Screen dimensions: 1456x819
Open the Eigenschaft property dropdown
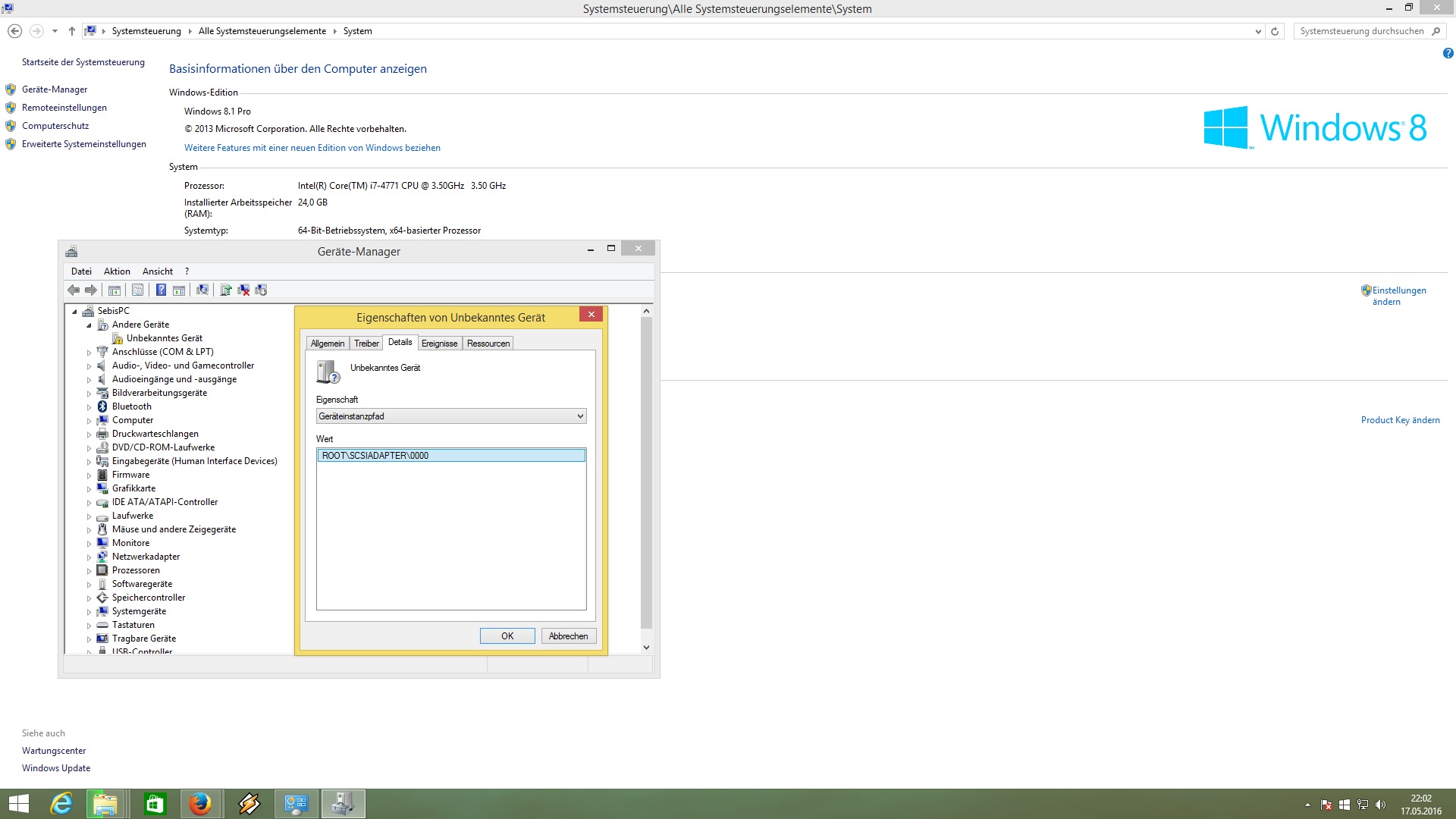pos(450,416)
